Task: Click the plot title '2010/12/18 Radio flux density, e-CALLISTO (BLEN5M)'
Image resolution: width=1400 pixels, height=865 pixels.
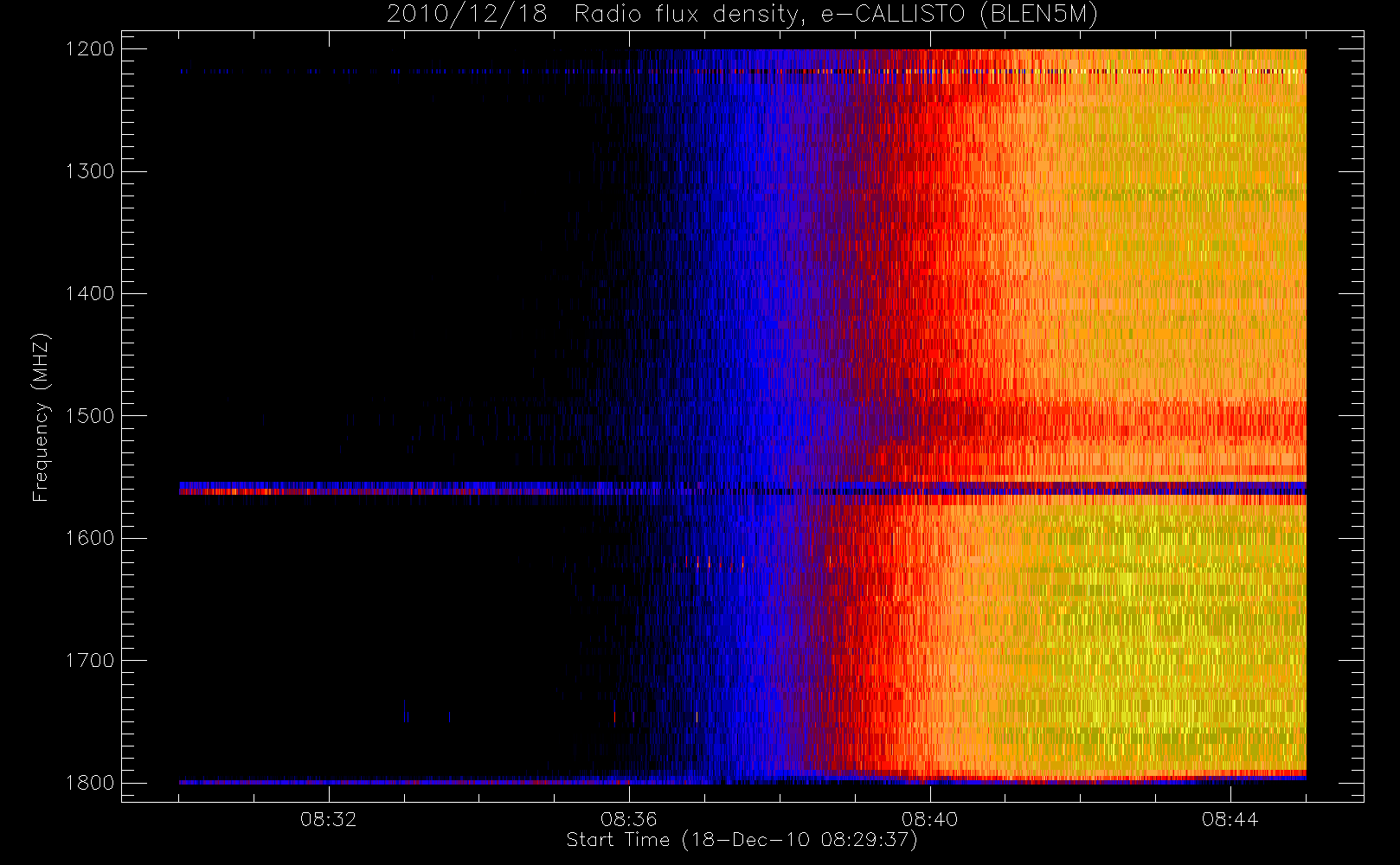Action: pyautogui.click(x=742, y=15)
